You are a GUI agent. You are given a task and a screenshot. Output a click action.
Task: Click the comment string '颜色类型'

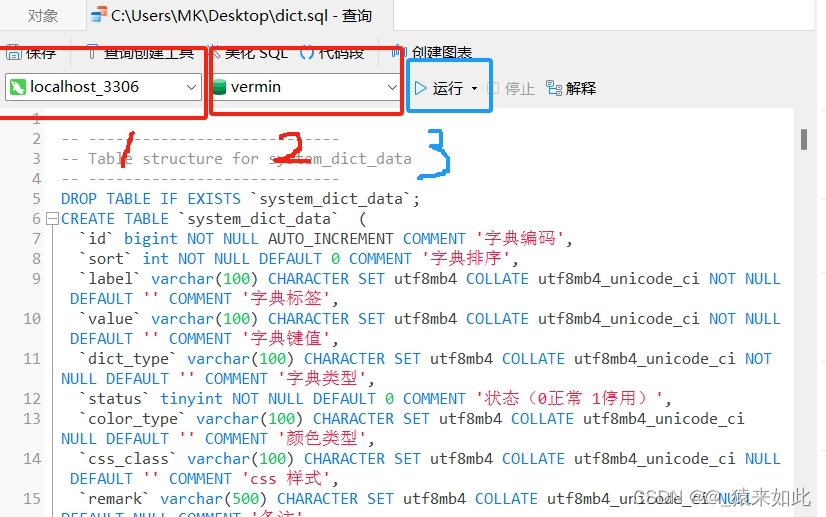point(321,439)
